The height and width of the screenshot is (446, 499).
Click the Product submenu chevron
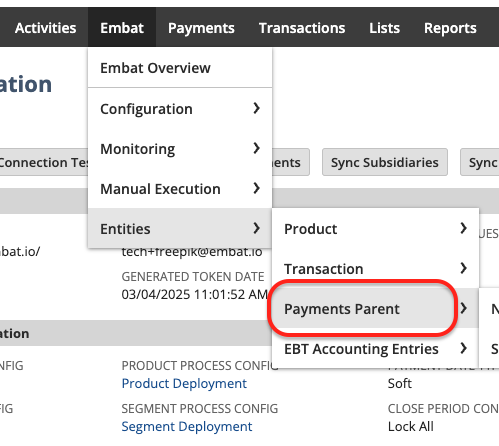point(463,228)
